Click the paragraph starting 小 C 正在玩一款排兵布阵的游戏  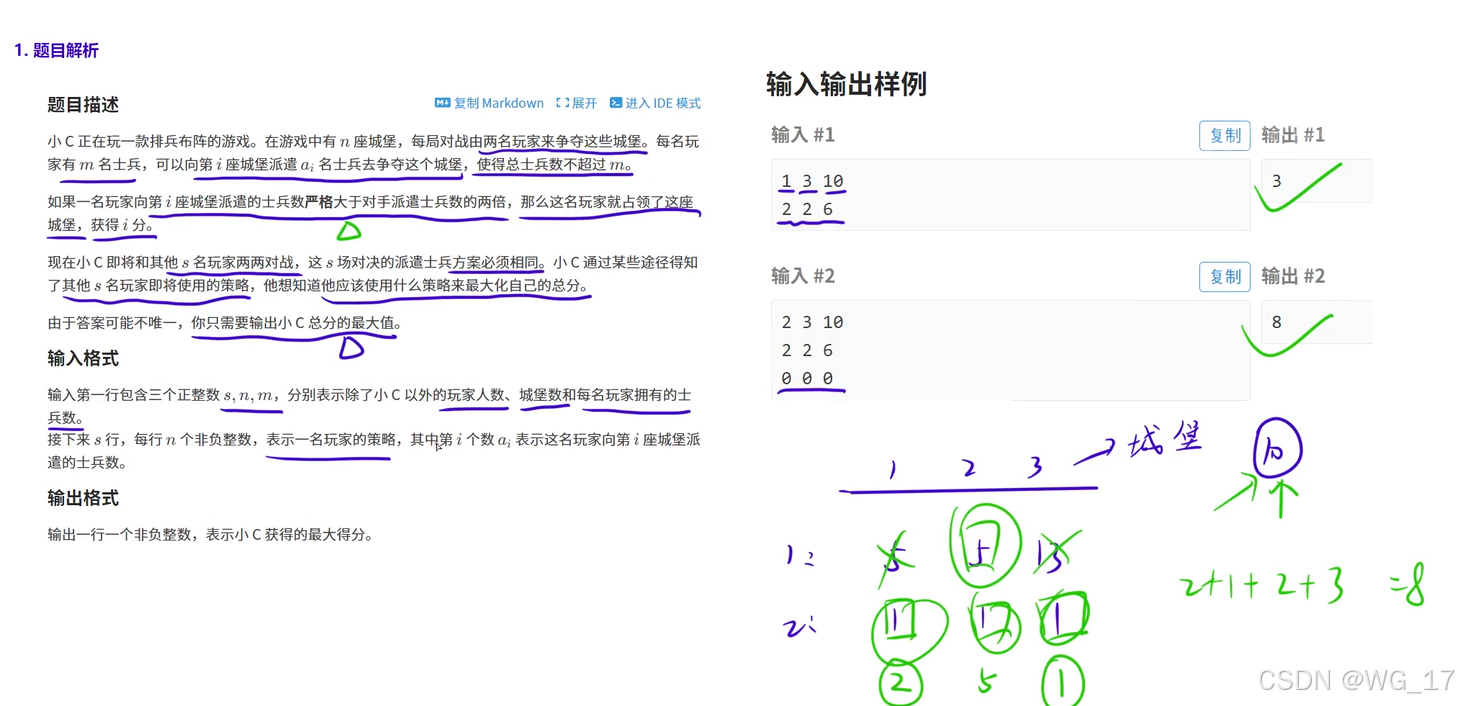(373, 153)
